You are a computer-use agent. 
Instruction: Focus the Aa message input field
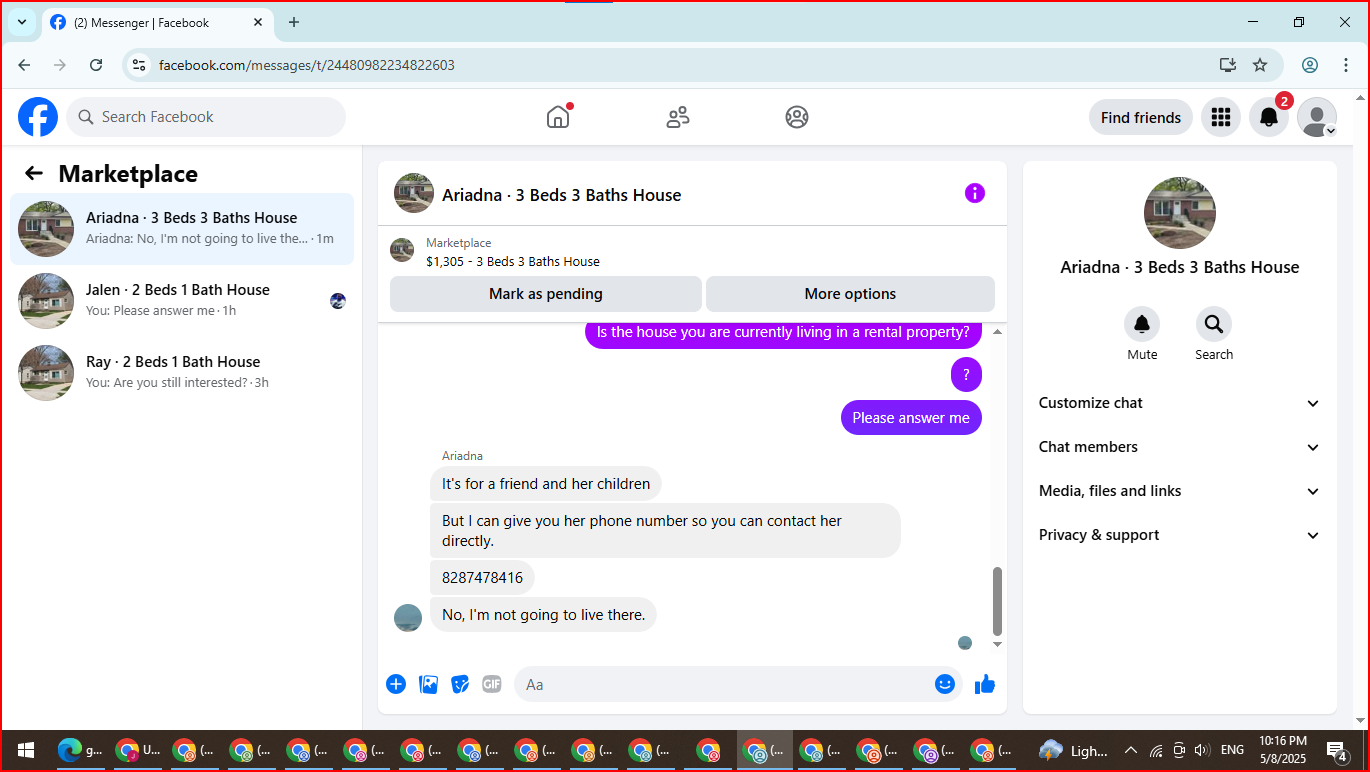(738, 684)
